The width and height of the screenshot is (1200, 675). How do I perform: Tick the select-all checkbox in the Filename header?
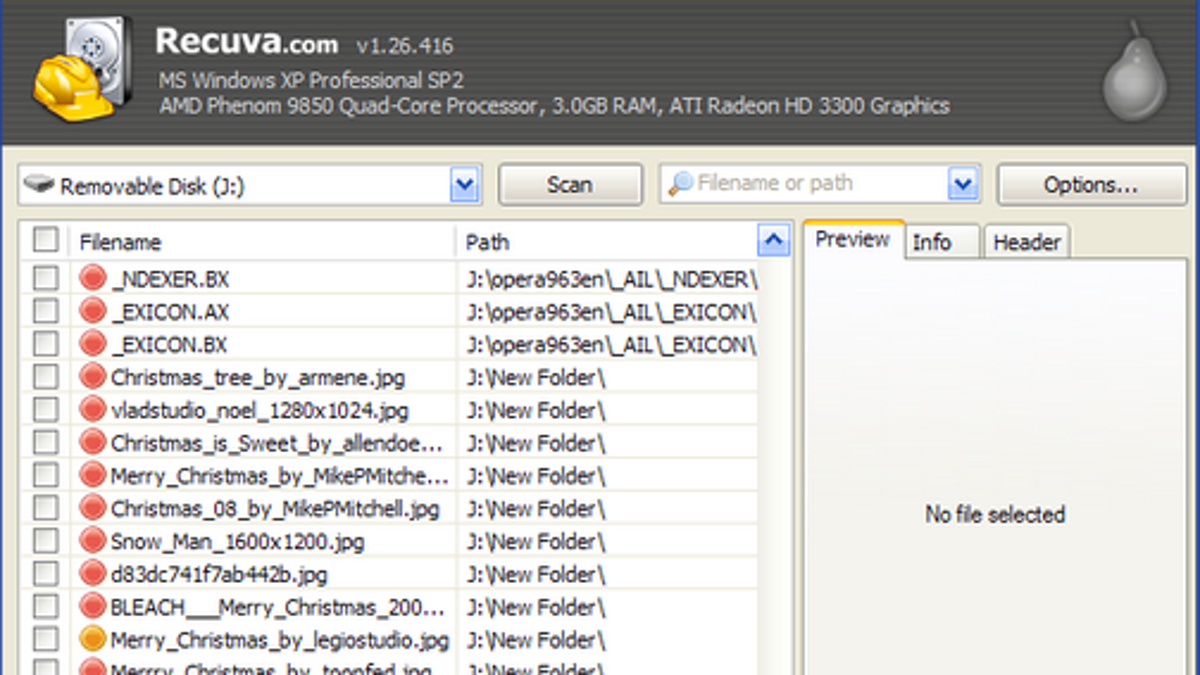pos(45,240)
